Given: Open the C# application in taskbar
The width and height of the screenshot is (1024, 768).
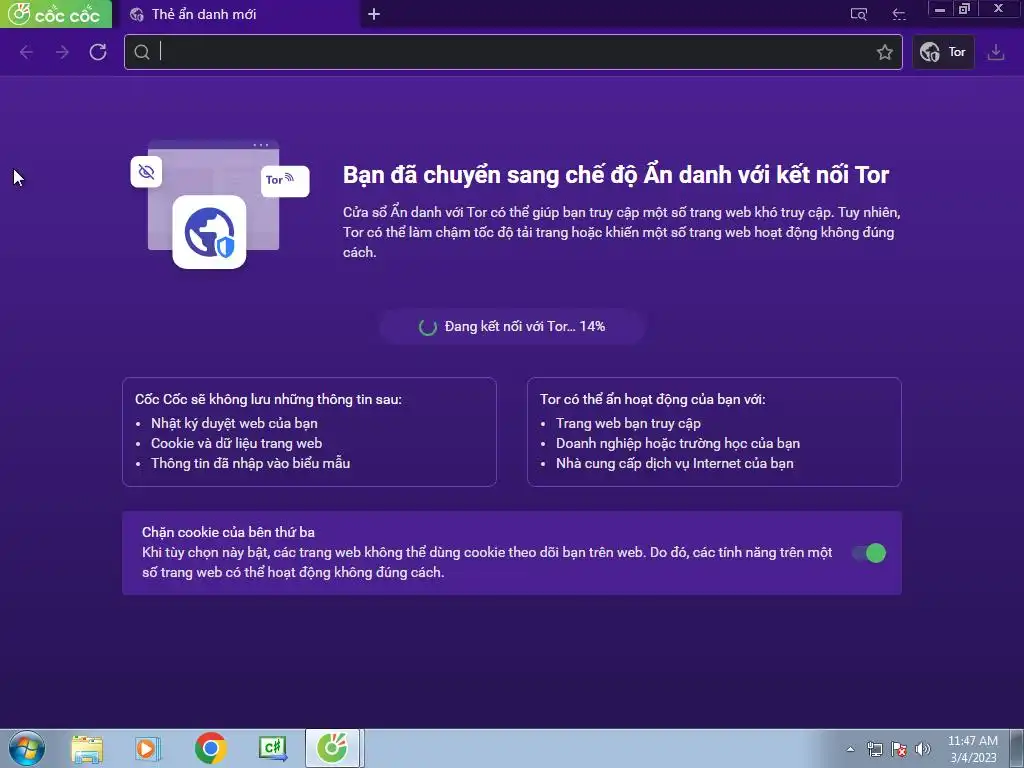Looking at the screenshot, I should [272, 749].
